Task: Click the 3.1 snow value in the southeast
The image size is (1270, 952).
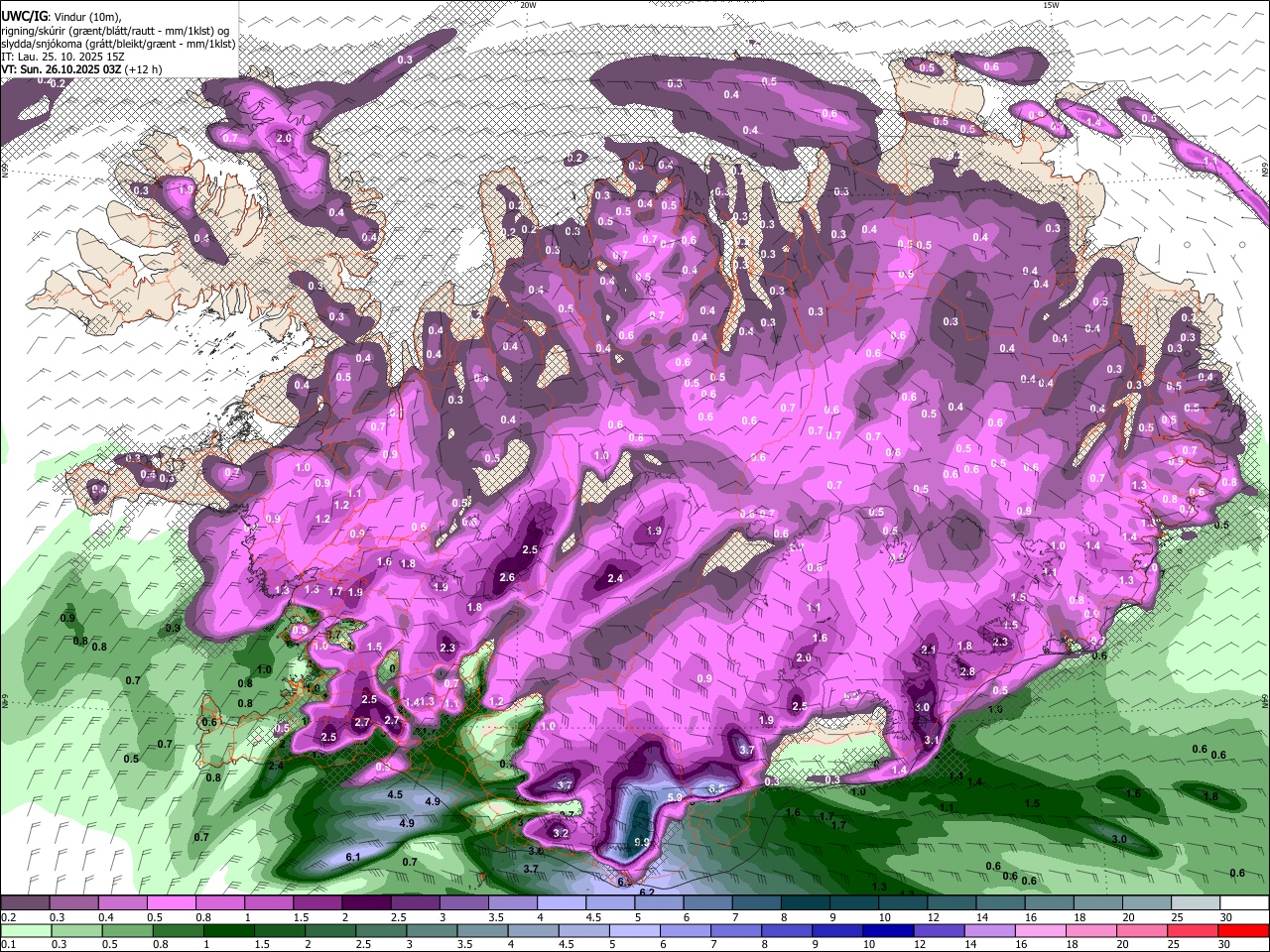Action: point(932,740)
